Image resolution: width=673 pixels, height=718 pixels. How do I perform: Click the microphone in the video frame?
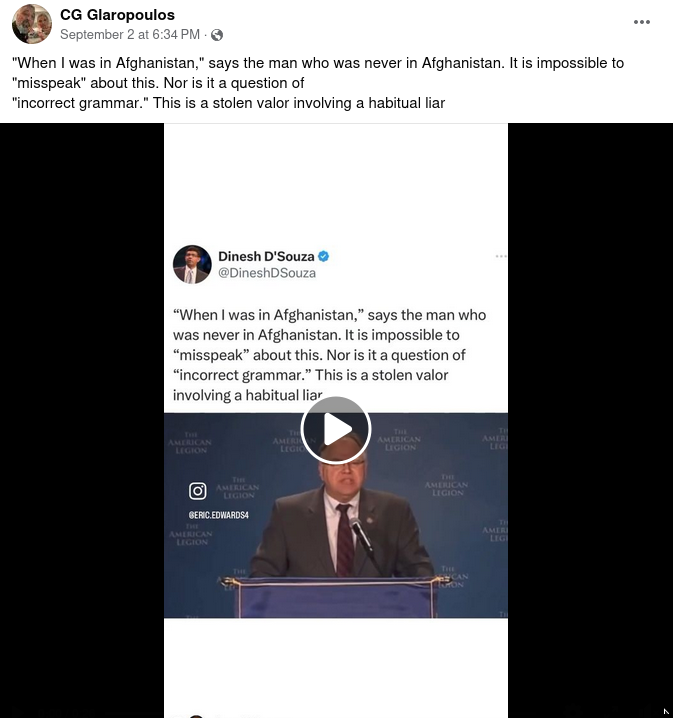(362, 536)
